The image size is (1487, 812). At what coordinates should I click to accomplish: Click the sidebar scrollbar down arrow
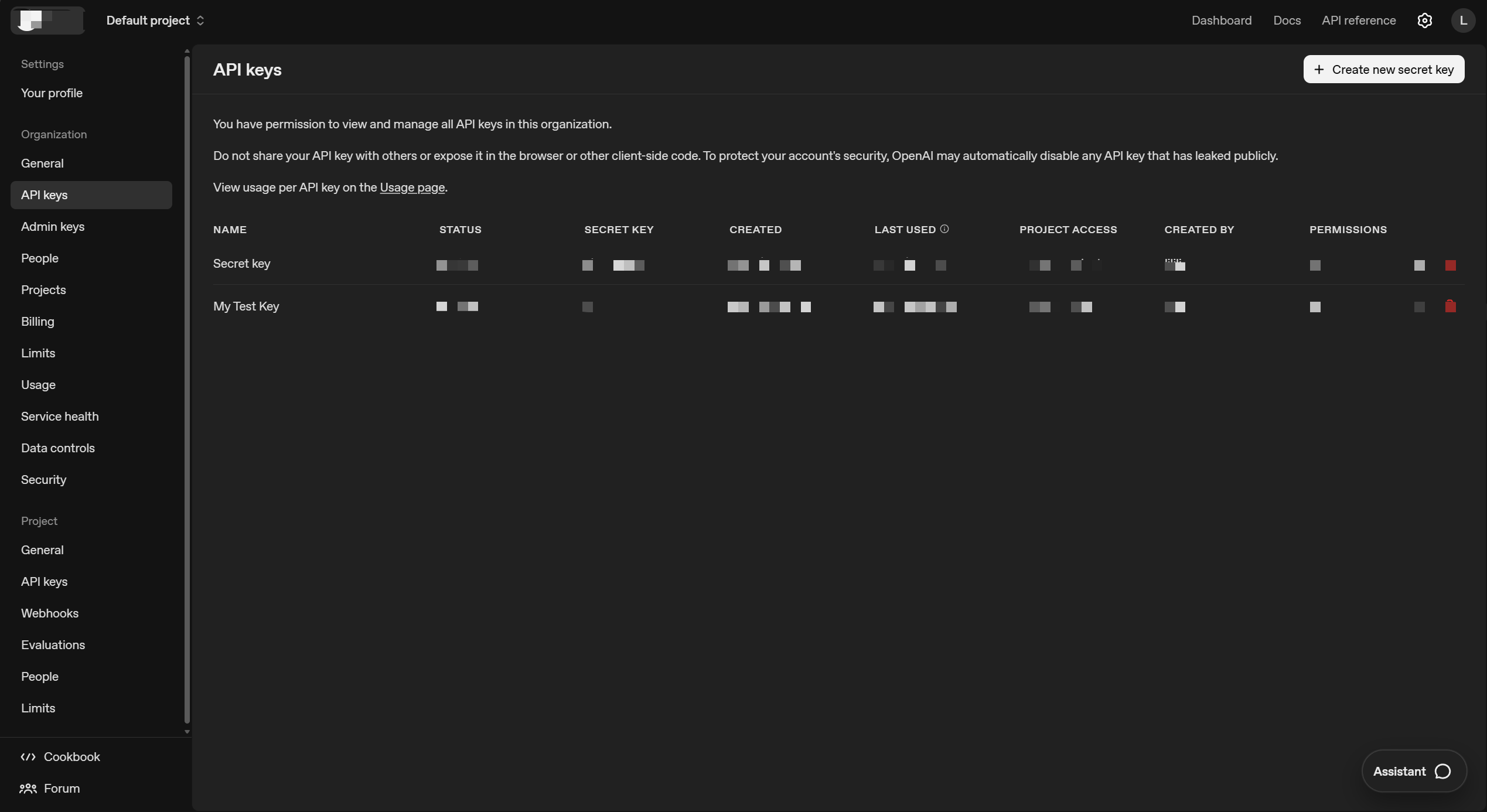point(186,732)
